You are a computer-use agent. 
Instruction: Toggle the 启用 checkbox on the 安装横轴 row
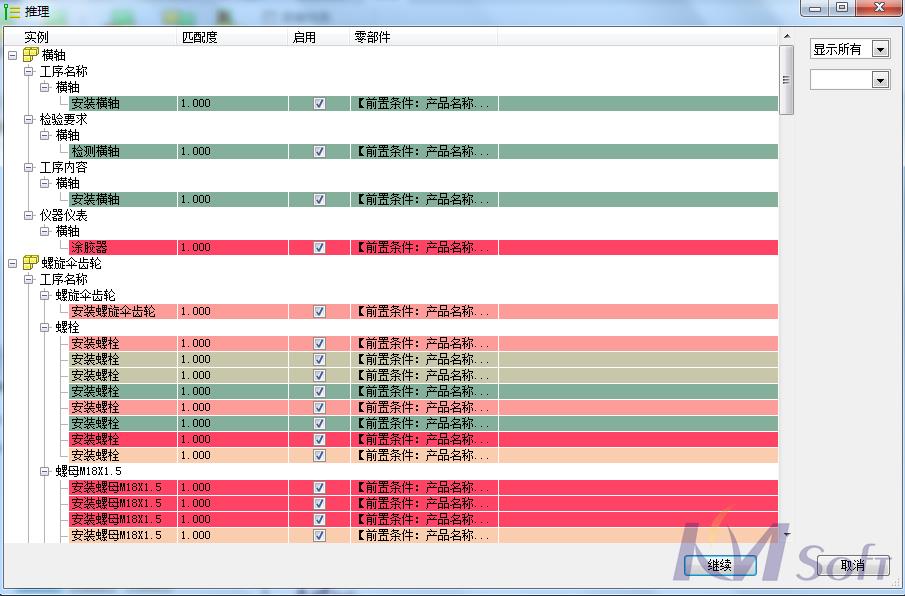[x=318, y=103]
